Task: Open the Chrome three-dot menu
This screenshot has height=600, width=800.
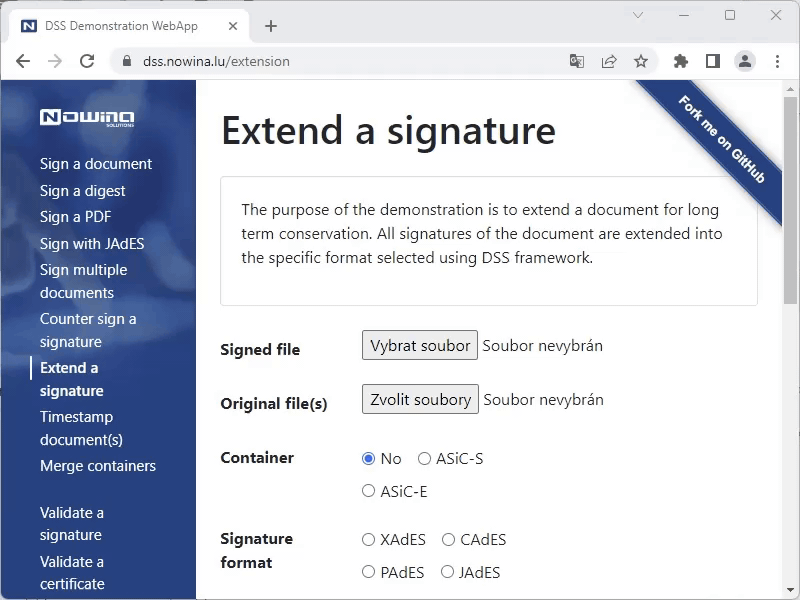Action: [x=777, y=61]
